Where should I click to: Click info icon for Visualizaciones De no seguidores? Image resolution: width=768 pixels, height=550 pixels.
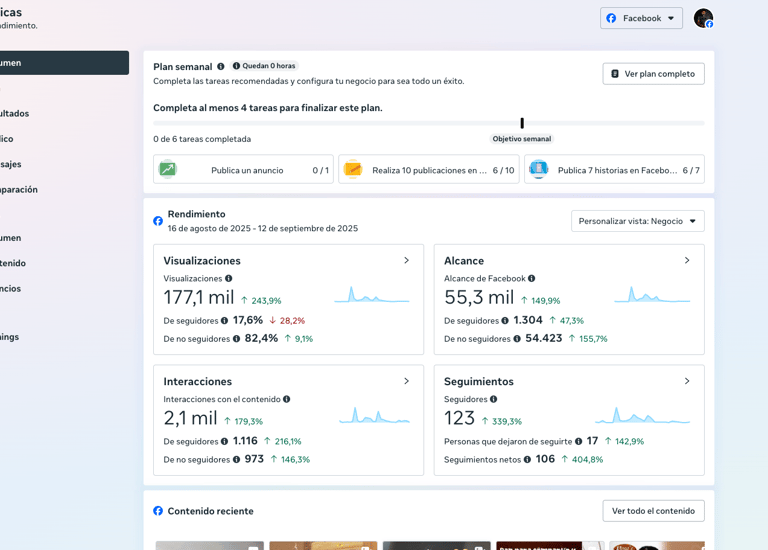pyautogui.click(x=236, y=339)
